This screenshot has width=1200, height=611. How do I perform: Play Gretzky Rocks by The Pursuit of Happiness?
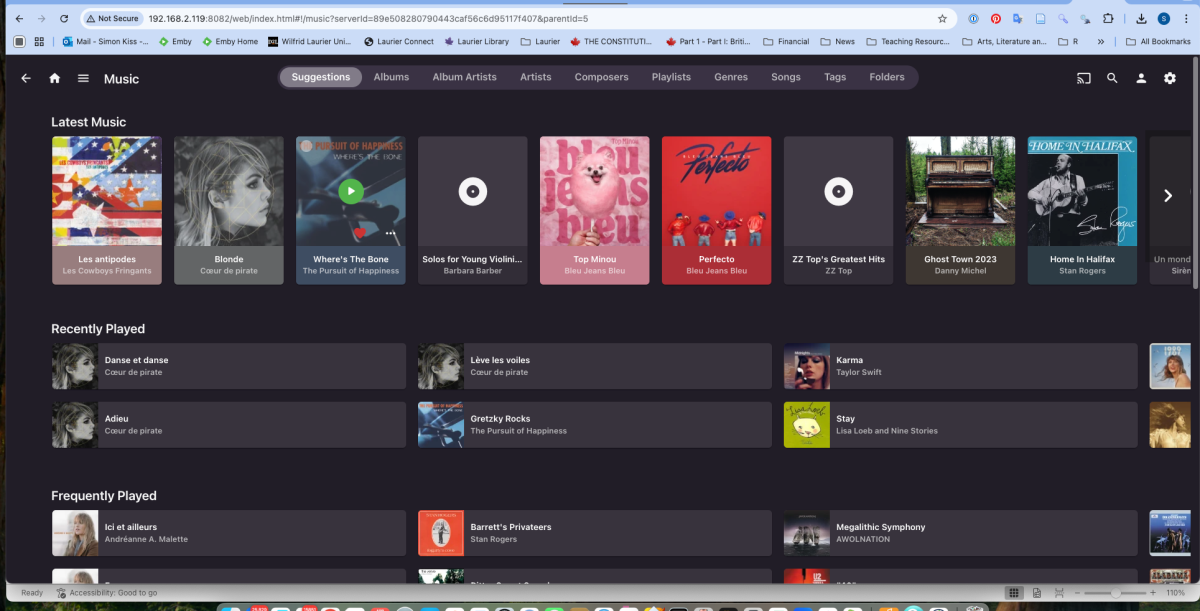tap(595, 425)
